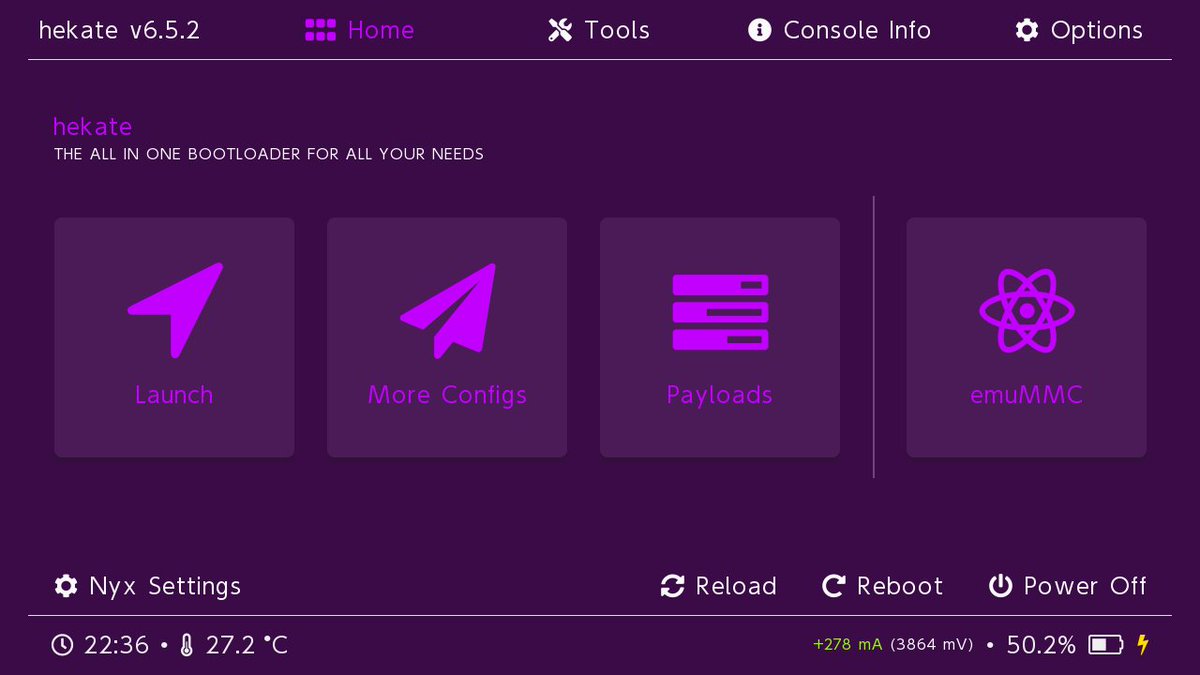Open the emuMMC atom icon
Viewport: 1200px width, 675px height.
click(x=1026, y=311)
